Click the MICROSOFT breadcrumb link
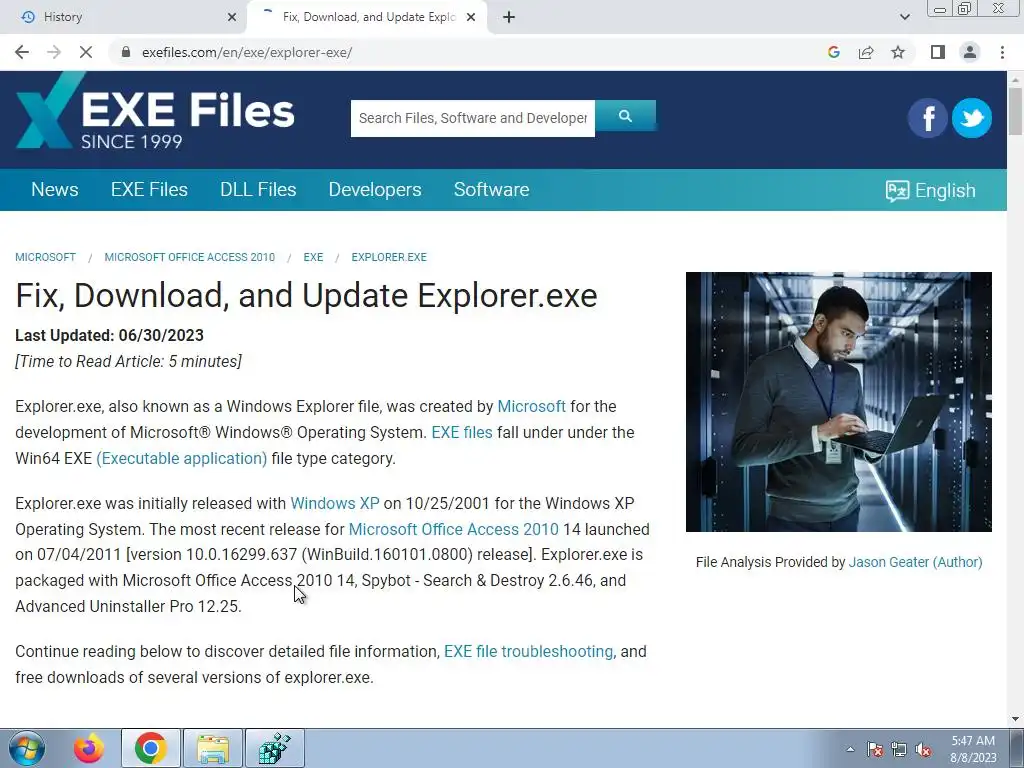The height and width of the screenshot is (768, 1024). 46,257
